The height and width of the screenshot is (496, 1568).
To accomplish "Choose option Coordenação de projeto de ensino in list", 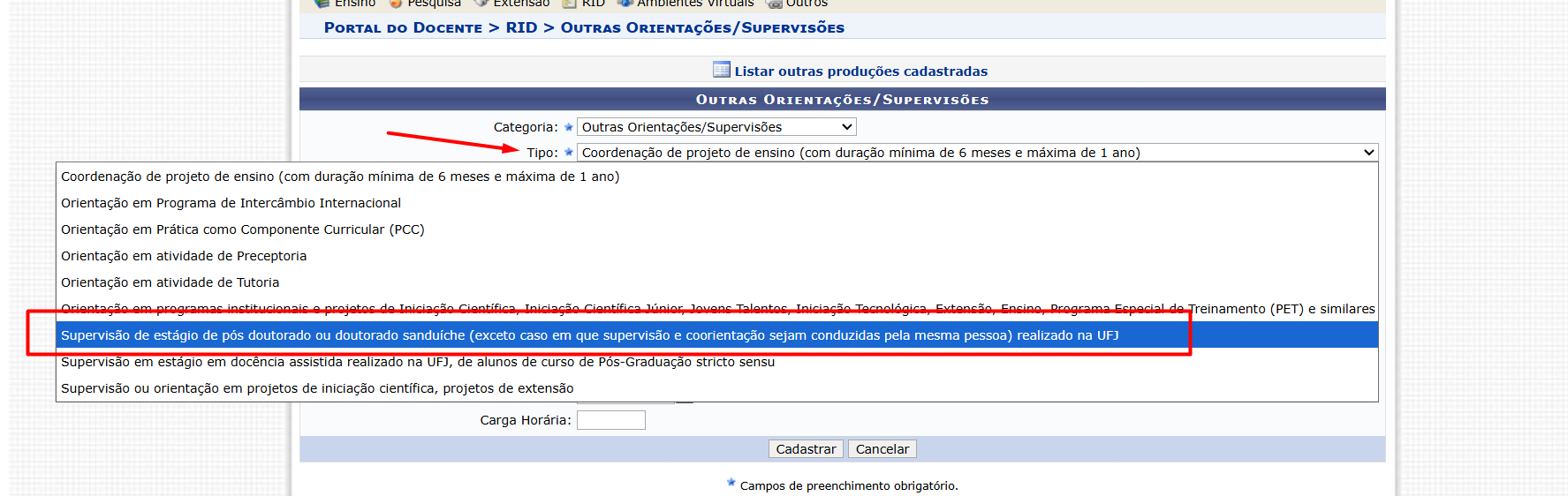I will (716, 177).
